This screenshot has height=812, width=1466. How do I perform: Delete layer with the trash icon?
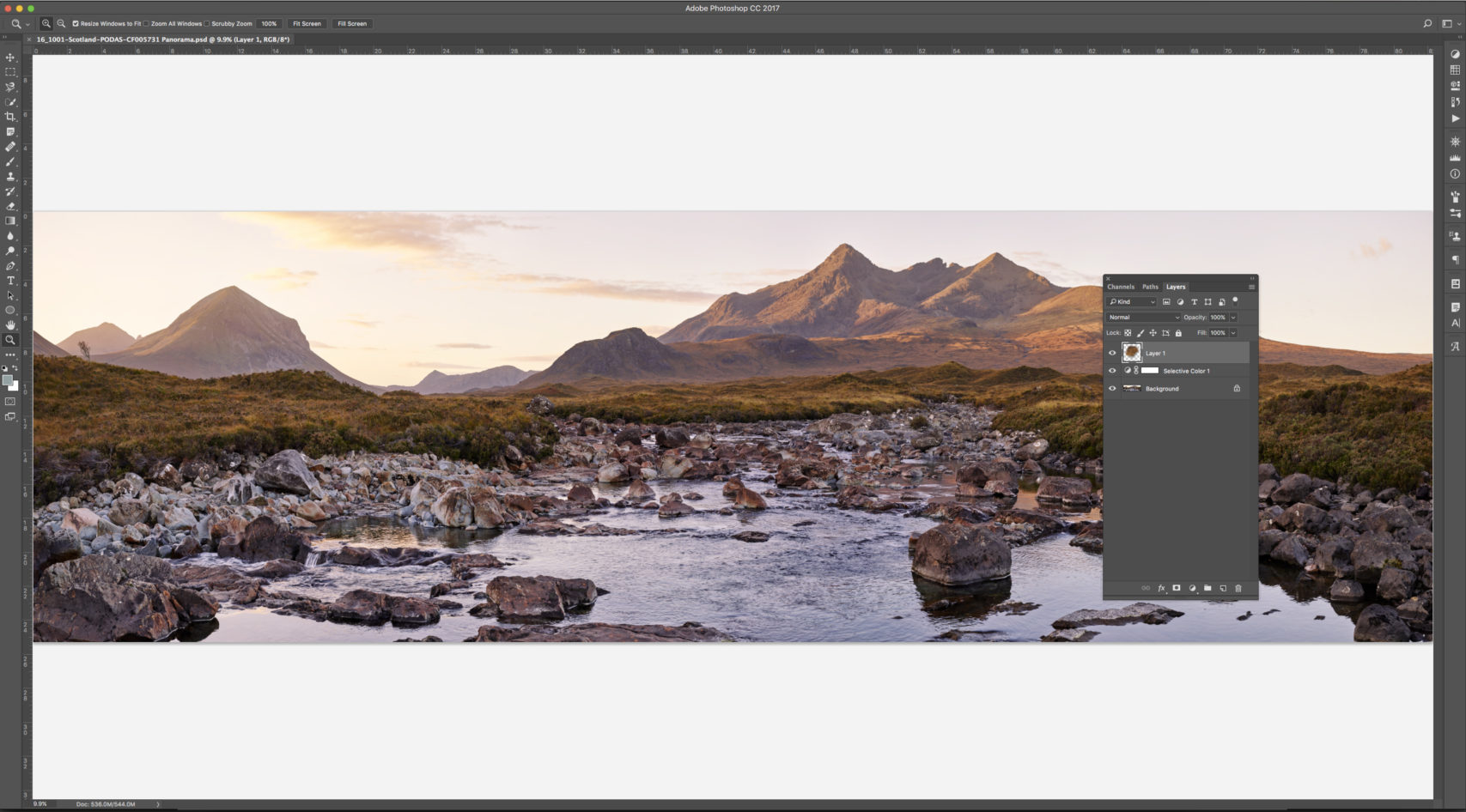pyautogui.click(x=1238, y=588)
